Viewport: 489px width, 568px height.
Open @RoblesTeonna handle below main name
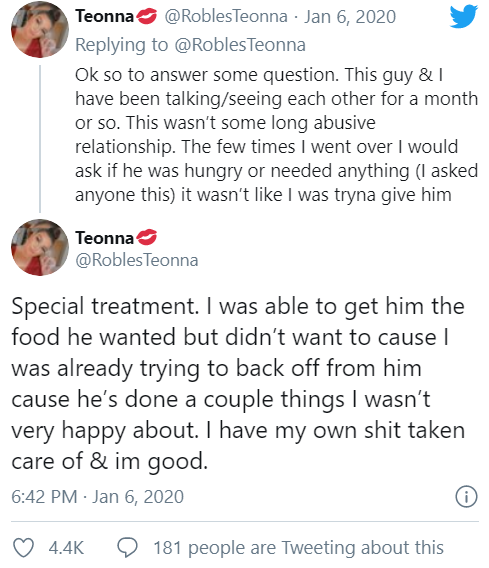click(137, 260)
